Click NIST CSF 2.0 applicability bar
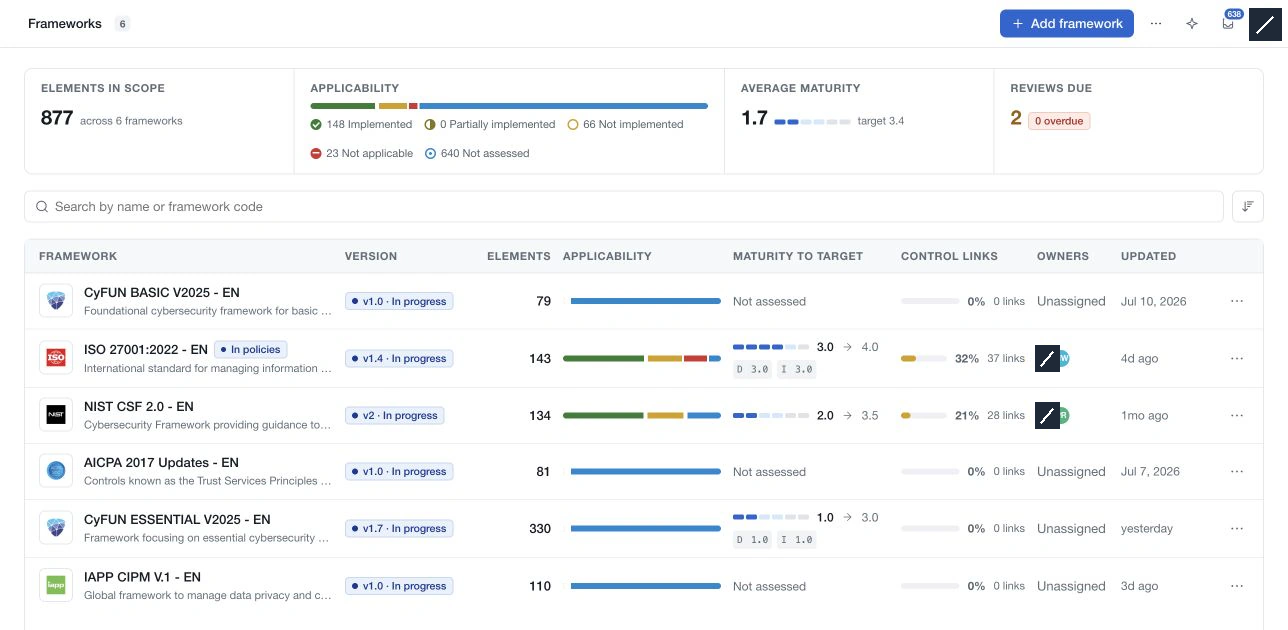 (x=642, y=415)
